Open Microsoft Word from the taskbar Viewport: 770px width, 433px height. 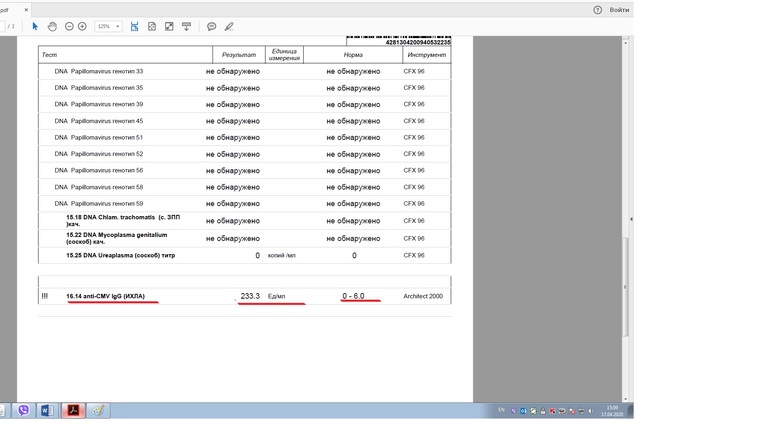coord(47,410)
